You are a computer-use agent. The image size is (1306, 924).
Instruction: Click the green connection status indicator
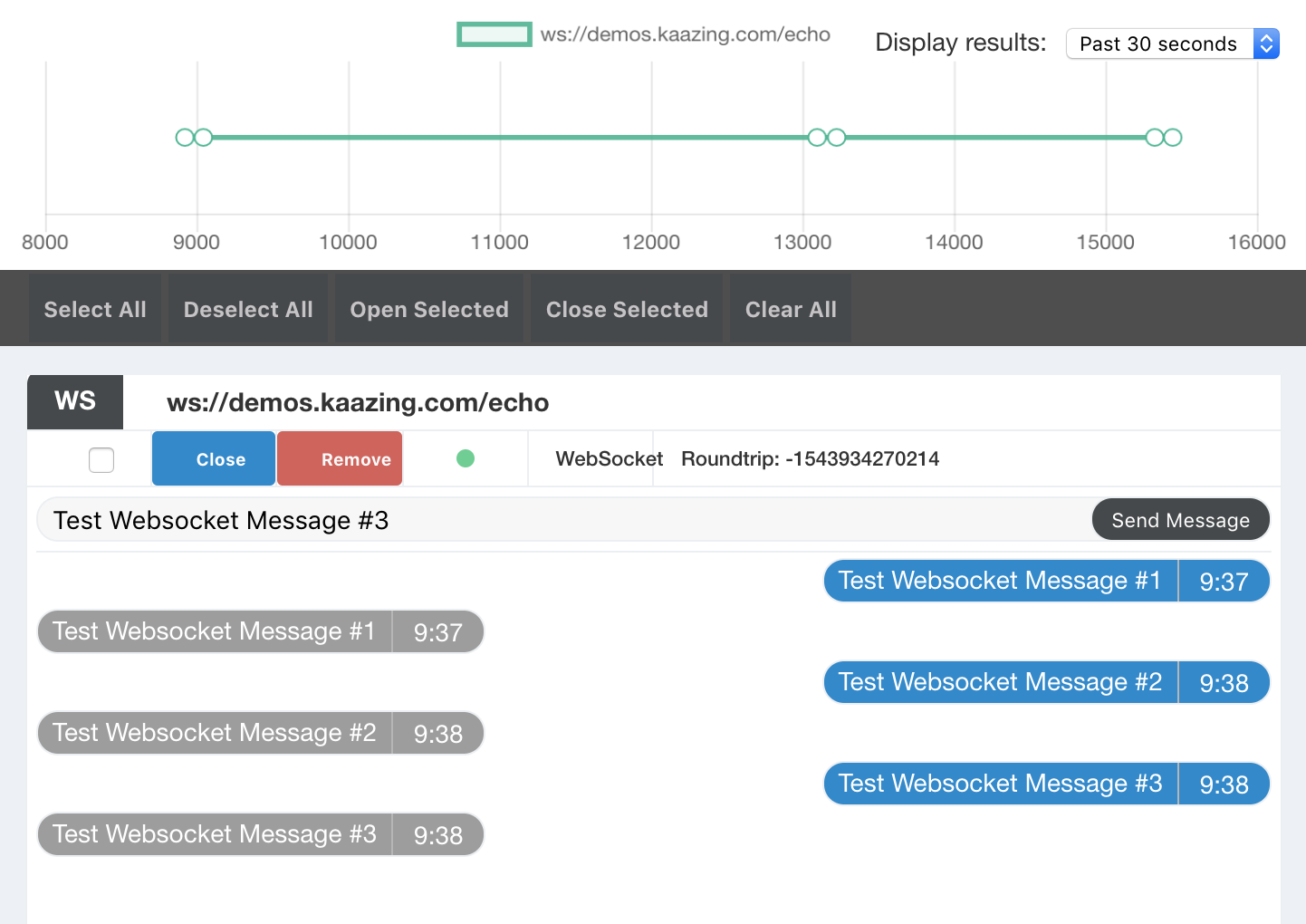(x=466, y=458)
